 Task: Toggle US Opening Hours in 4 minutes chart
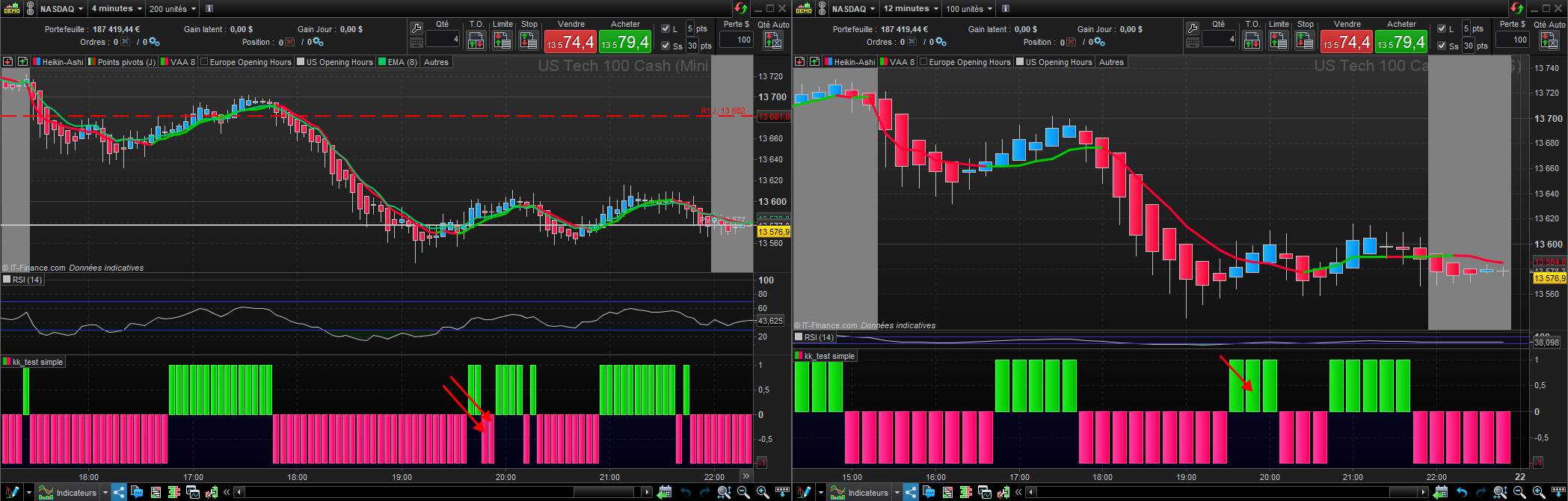pyautogui.click(x=301, y=62)
